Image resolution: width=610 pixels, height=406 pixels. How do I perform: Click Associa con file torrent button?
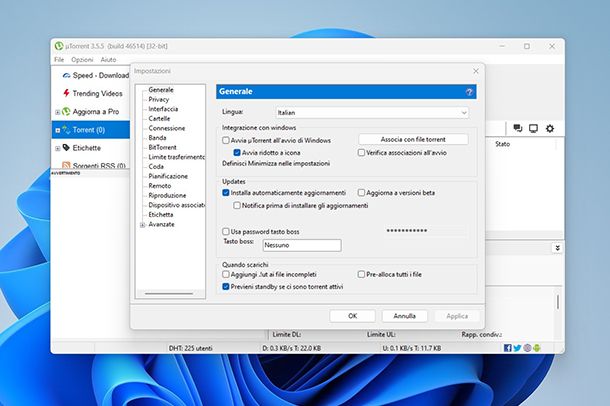pyautogui.click(x=413, y=139)
